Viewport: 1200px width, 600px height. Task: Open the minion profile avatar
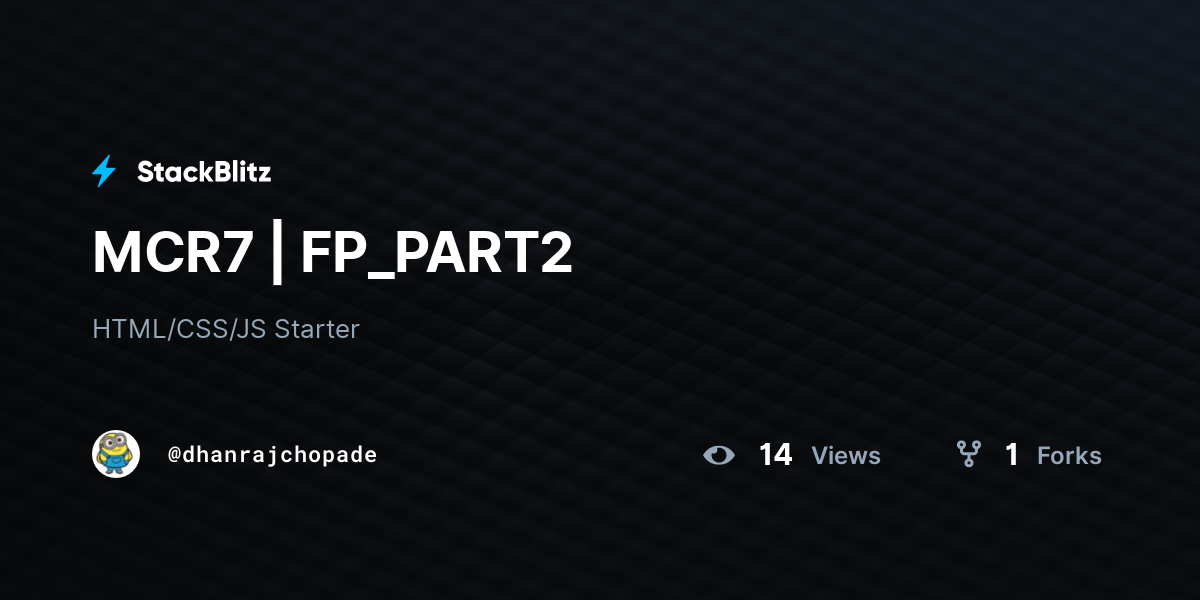116,454
